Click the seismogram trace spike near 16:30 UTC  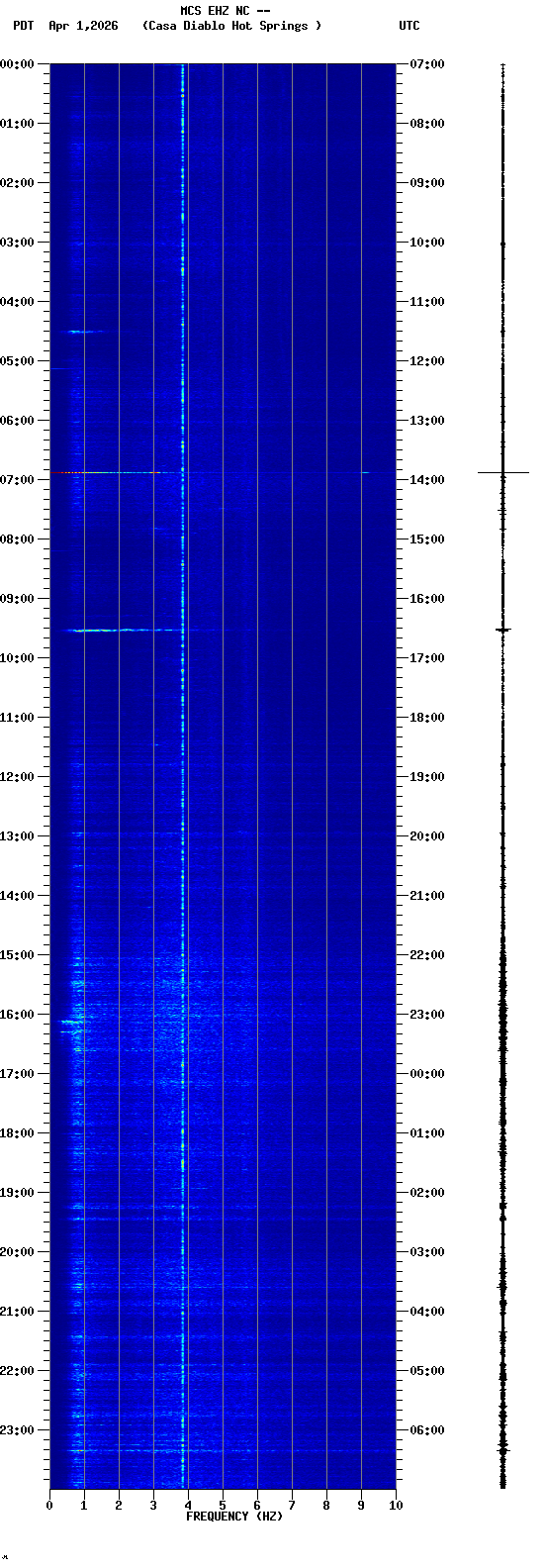pos(503,630)
